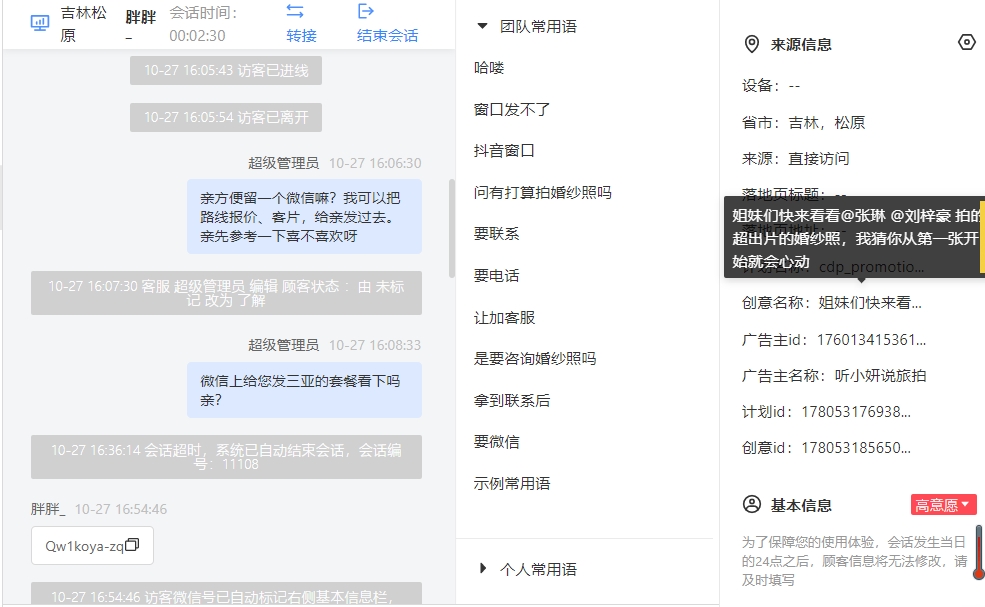
Task: Click the sender label 超级管理员 at 16:06:30
Action: pos(283,163)
